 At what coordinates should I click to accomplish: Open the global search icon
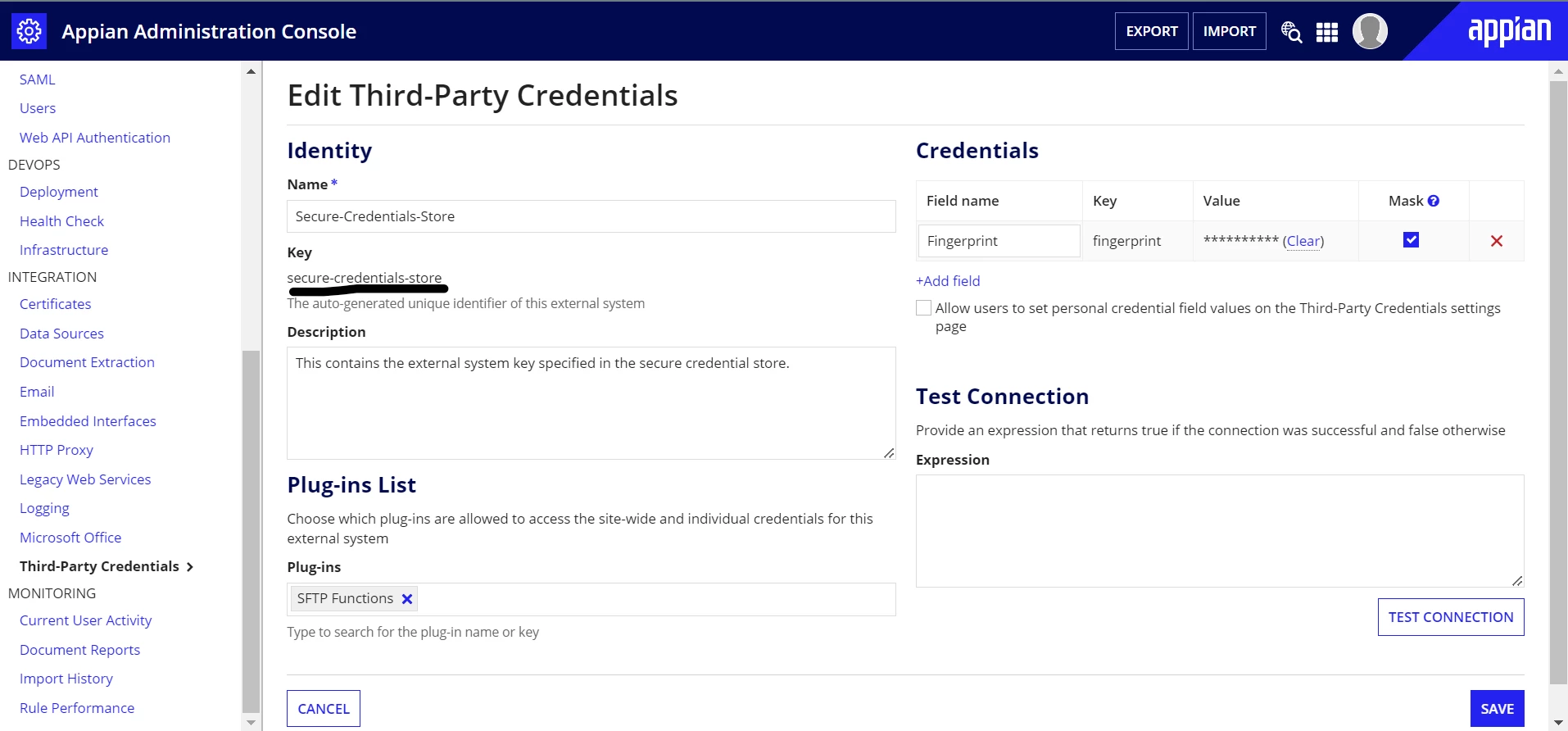[1291, 31]
